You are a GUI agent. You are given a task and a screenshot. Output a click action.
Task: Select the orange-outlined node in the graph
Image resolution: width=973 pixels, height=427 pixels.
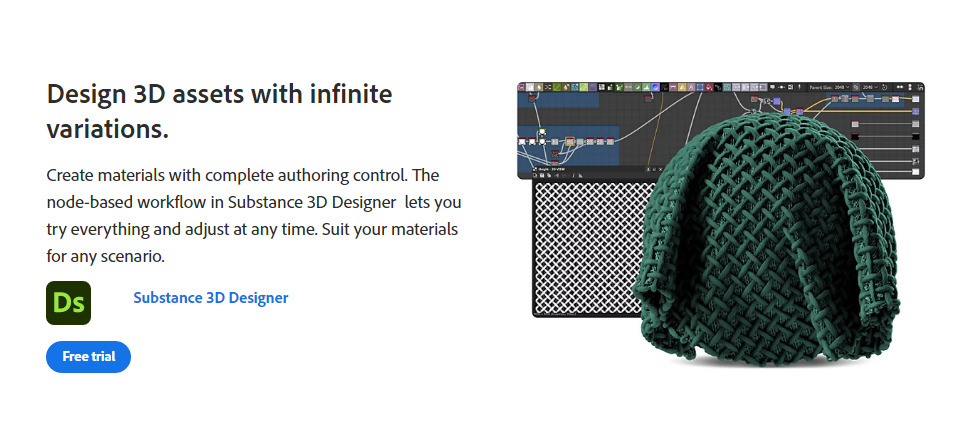569,142
